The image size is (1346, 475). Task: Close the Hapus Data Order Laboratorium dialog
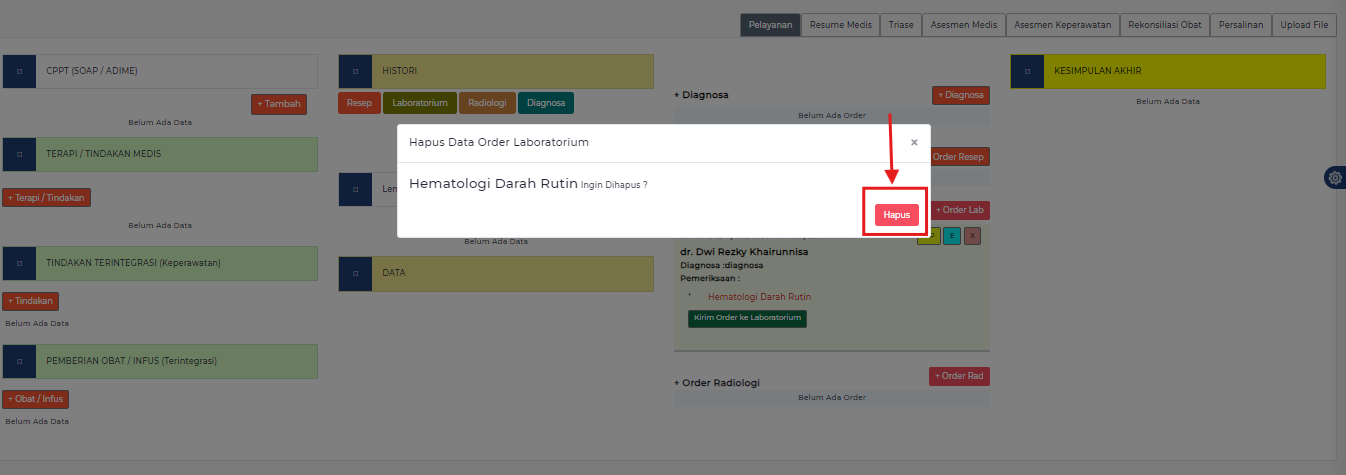pos(914,143)
